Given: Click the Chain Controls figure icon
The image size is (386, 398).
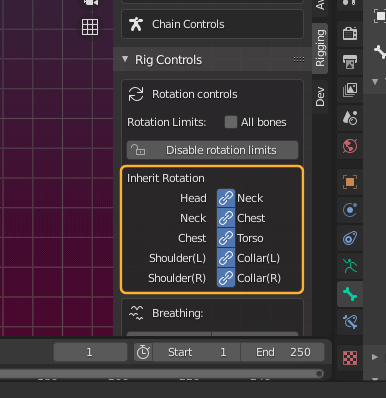Looking at the screenshot, I should click(136, 24).
